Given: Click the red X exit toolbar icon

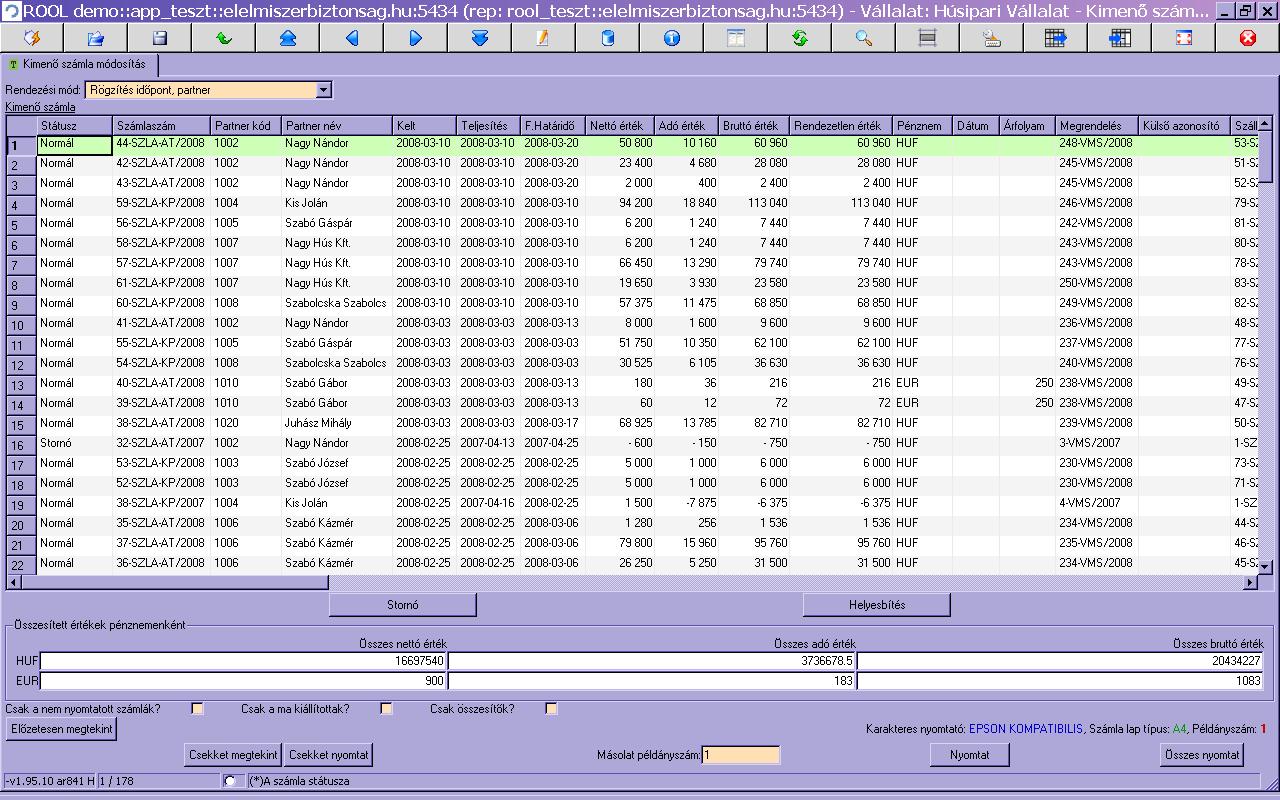Looking at the screenshot, I should 1247,38.
